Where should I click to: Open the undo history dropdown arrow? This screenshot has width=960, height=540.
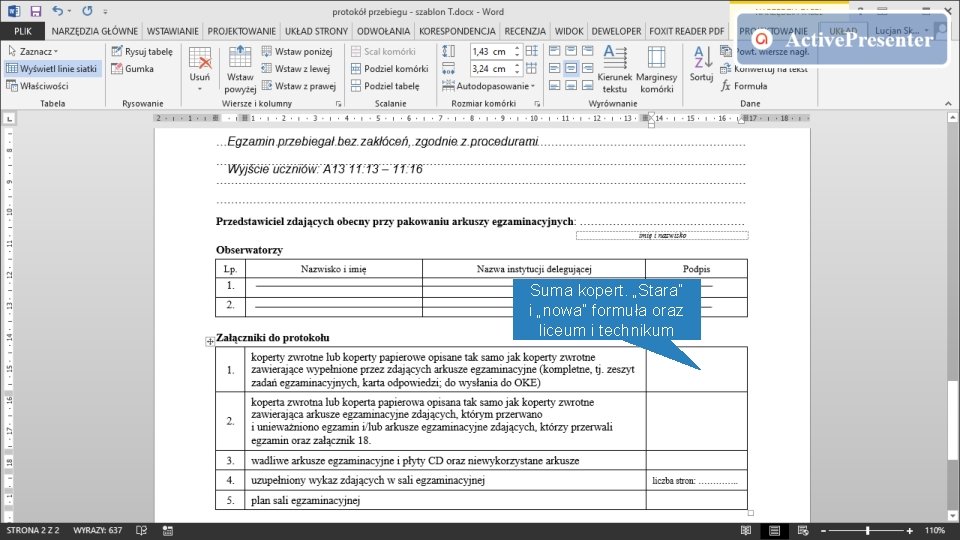point(69,12)
